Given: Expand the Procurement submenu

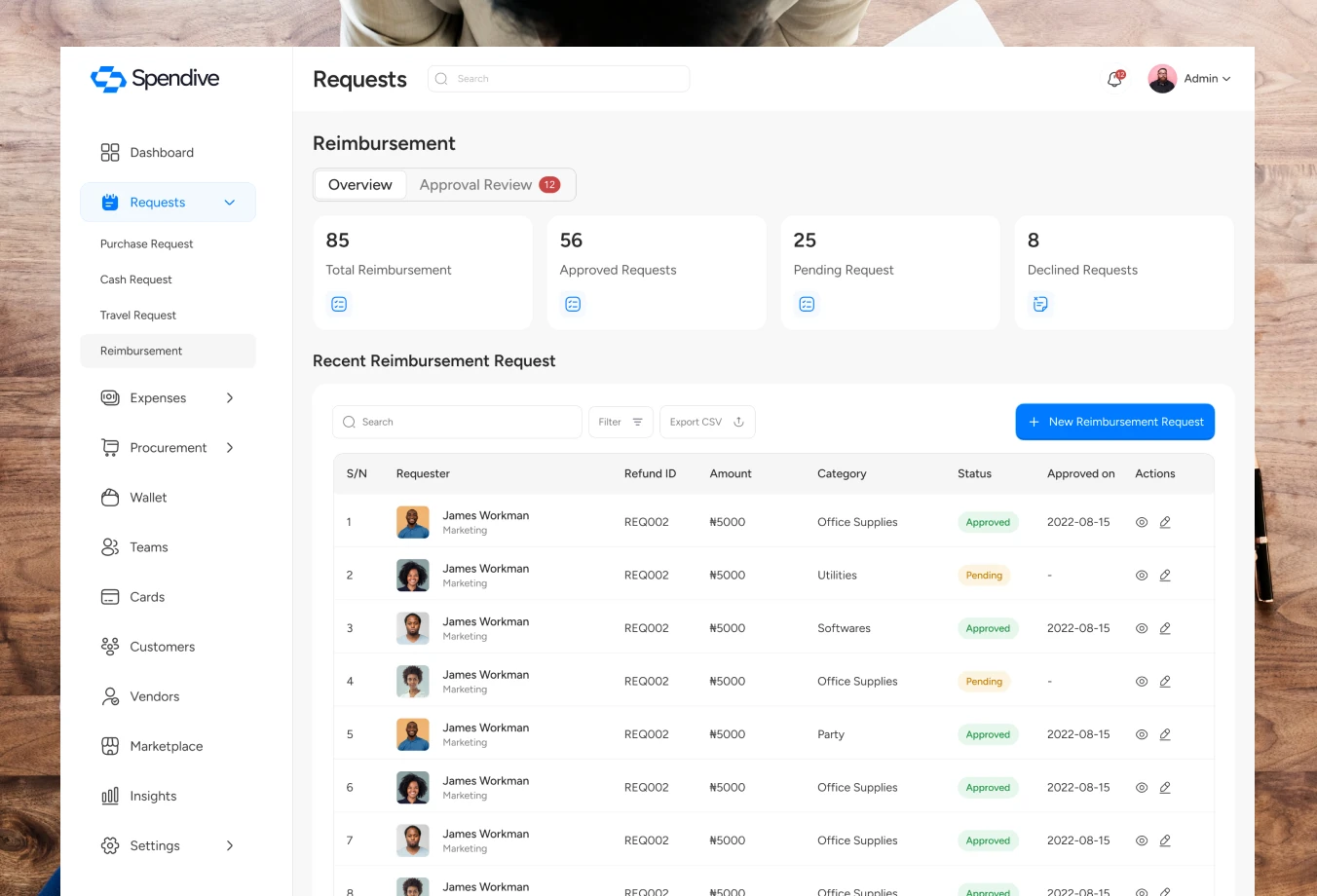Looking at the screenshot, I should pyautogui.click(x=230, y=448).
